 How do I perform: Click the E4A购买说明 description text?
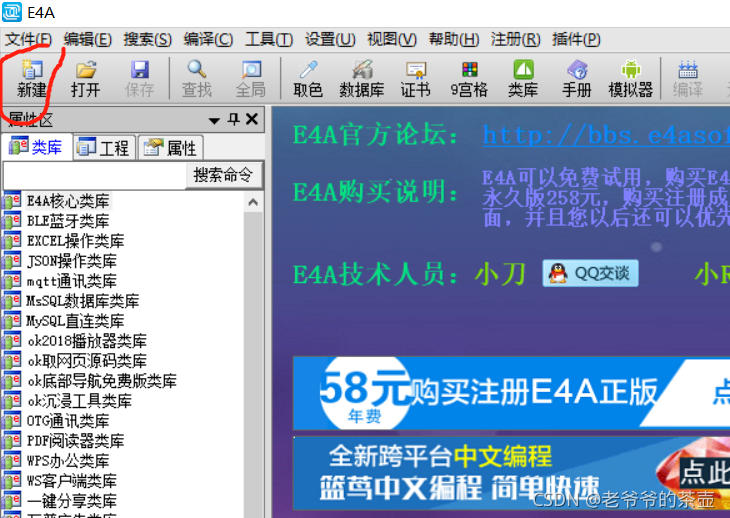tap(606, 197)
